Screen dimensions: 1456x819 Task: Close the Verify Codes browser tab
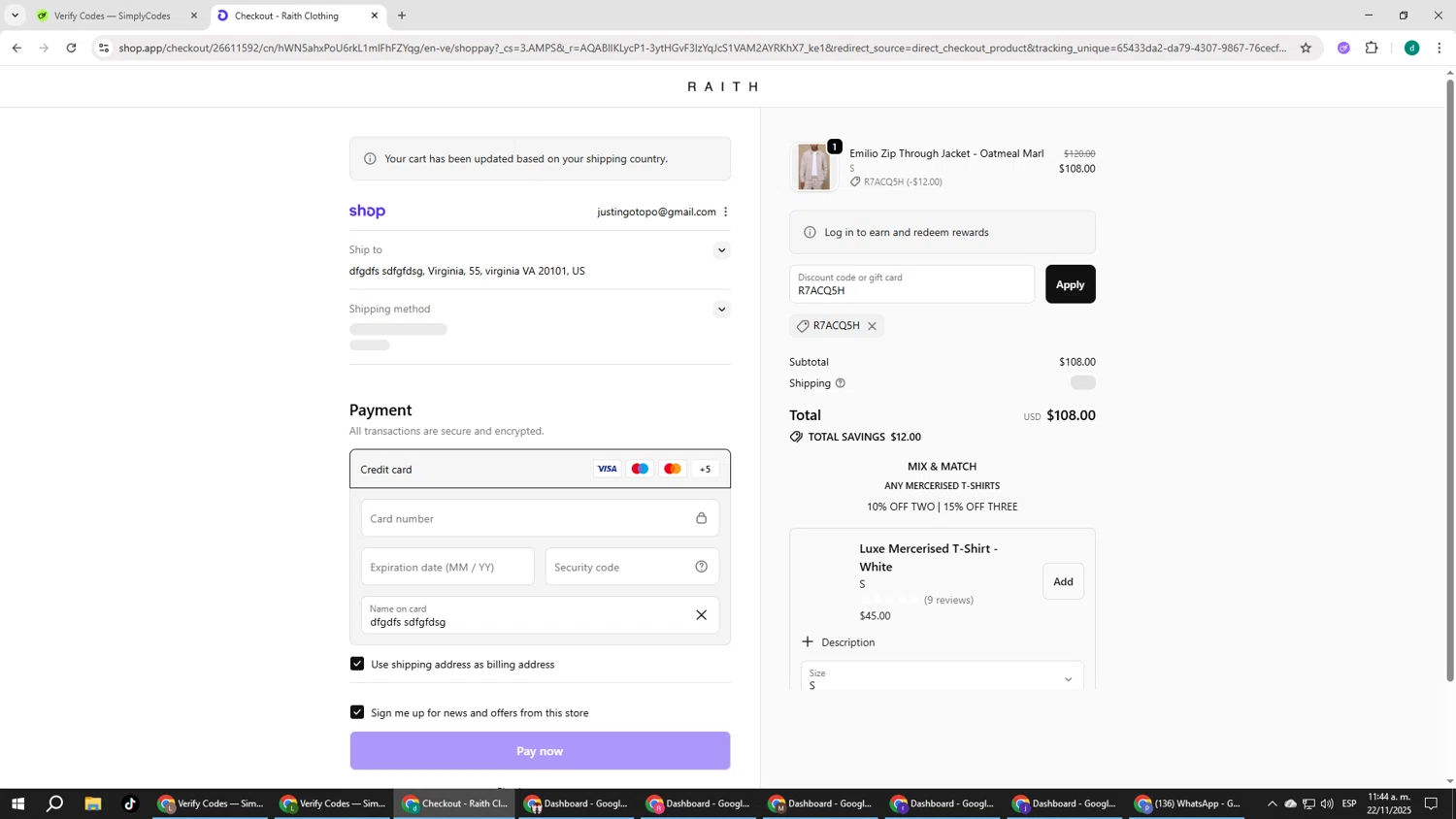coord(194,16)
